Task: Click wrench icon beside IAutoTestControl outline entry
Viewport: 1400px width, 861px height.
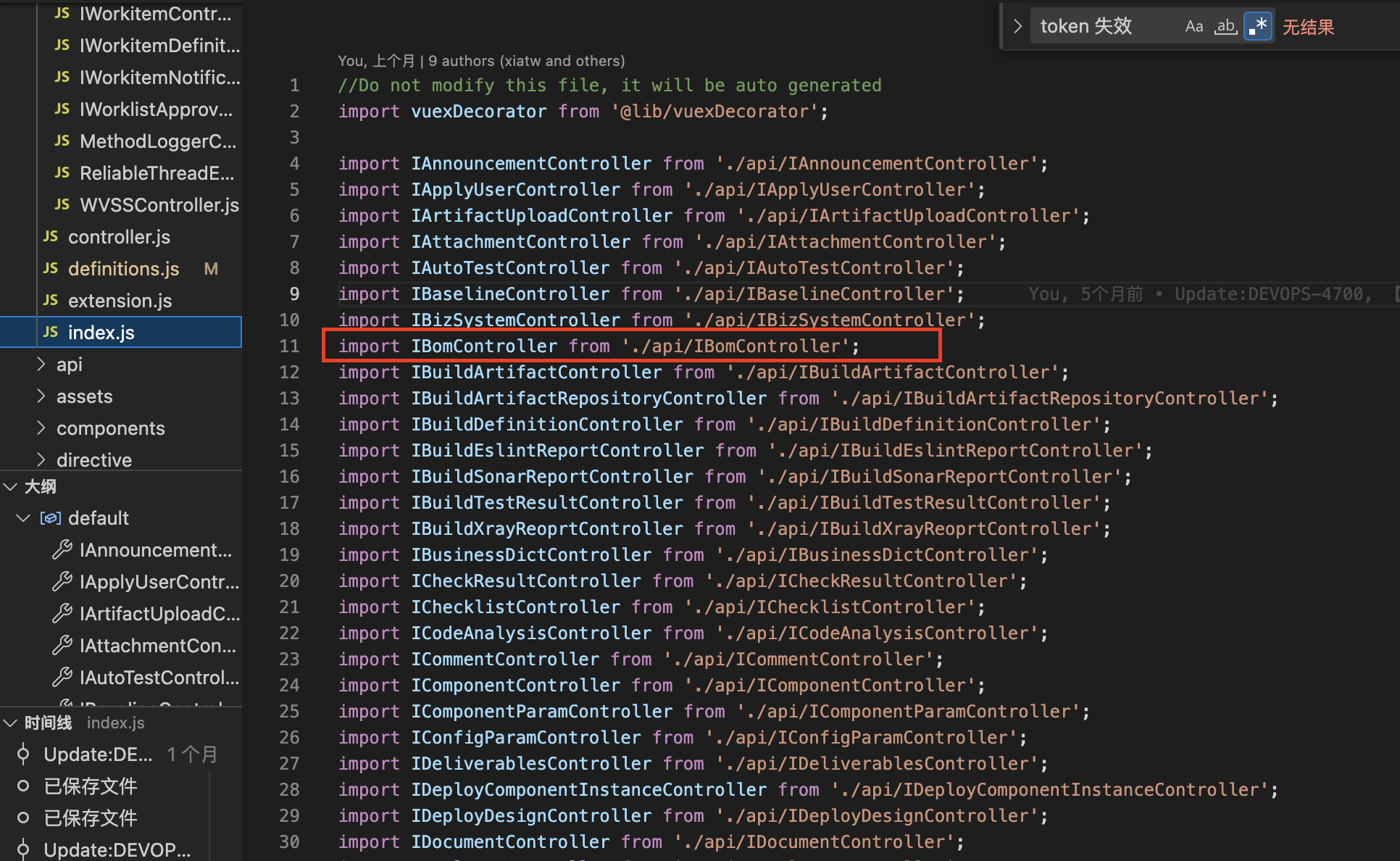Action: pyautogui.click(x=62, y=678)
